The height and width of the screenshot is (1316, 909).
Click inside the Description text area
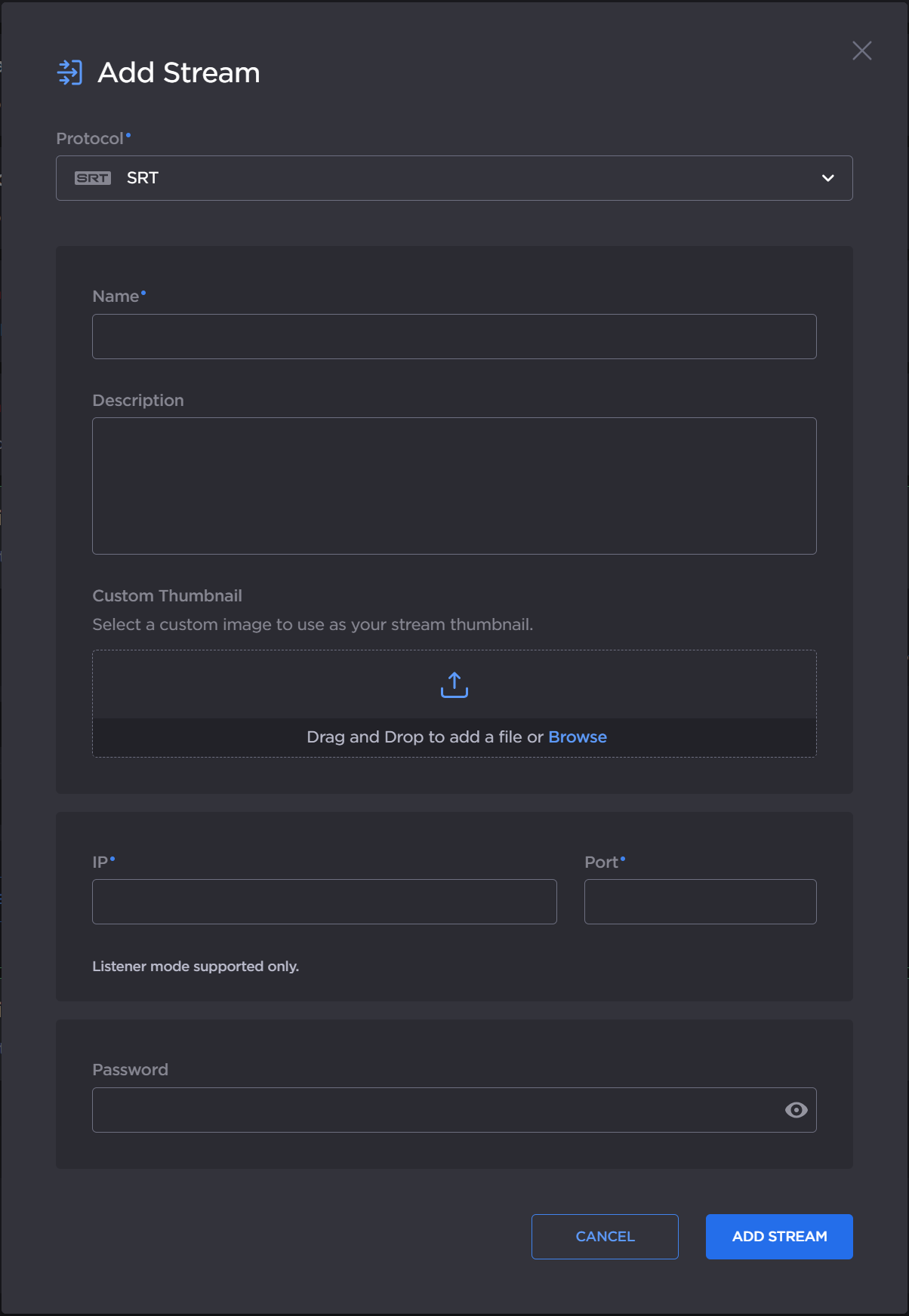(x=454, y=486)
